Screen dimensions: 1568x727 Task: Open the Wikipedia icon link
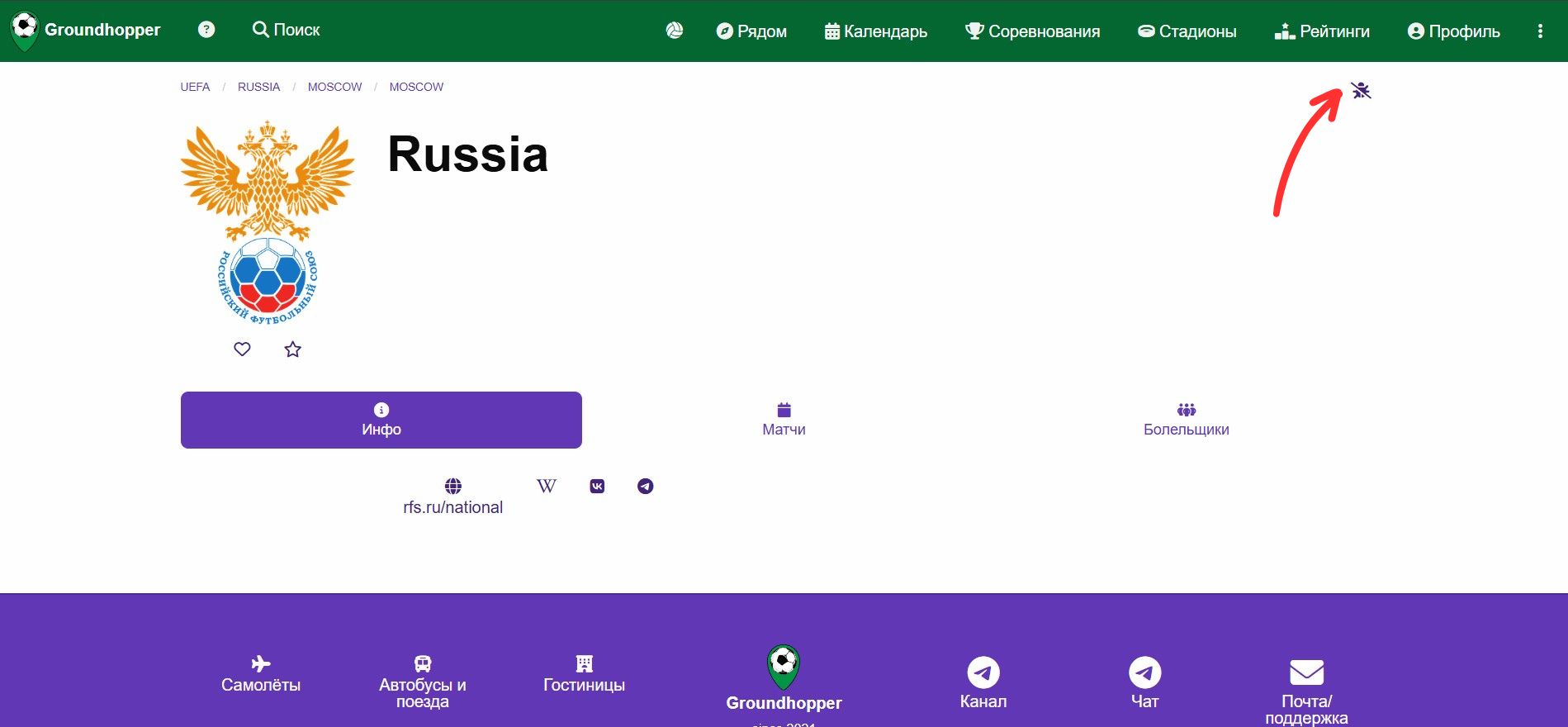pos(547,486)
